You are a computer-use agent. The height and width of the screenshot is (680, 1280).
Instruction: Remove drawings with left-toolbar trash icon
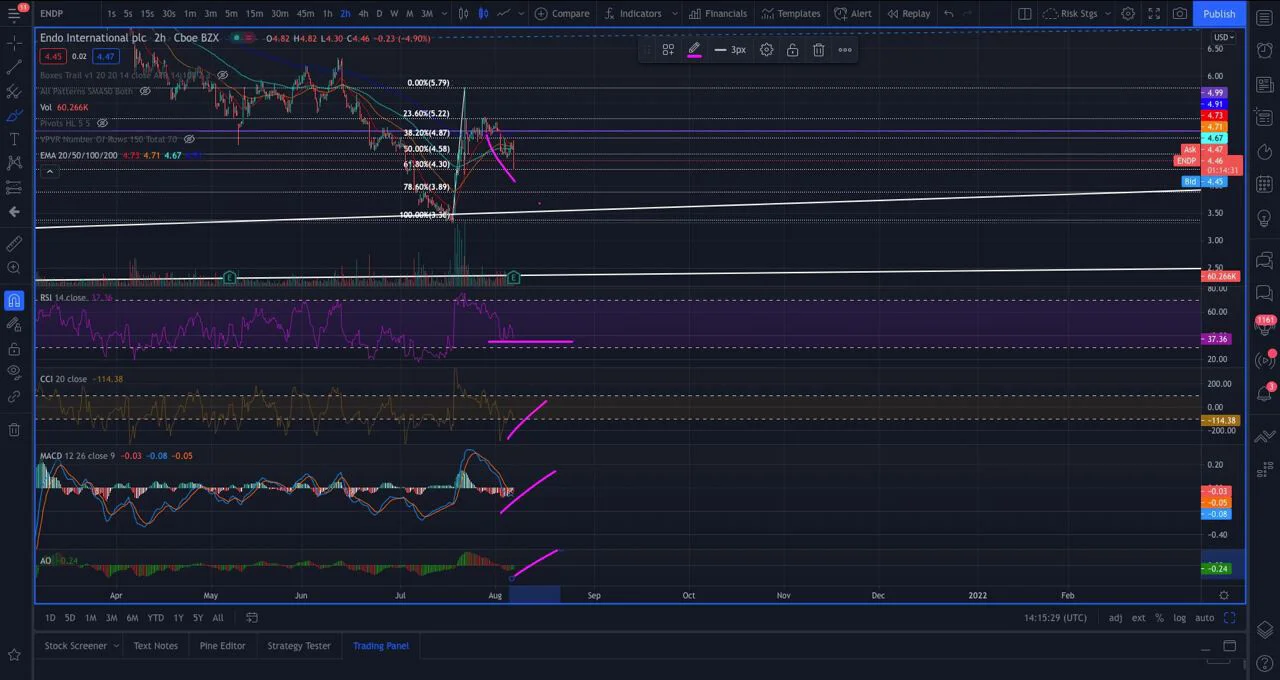click(14, 429)
